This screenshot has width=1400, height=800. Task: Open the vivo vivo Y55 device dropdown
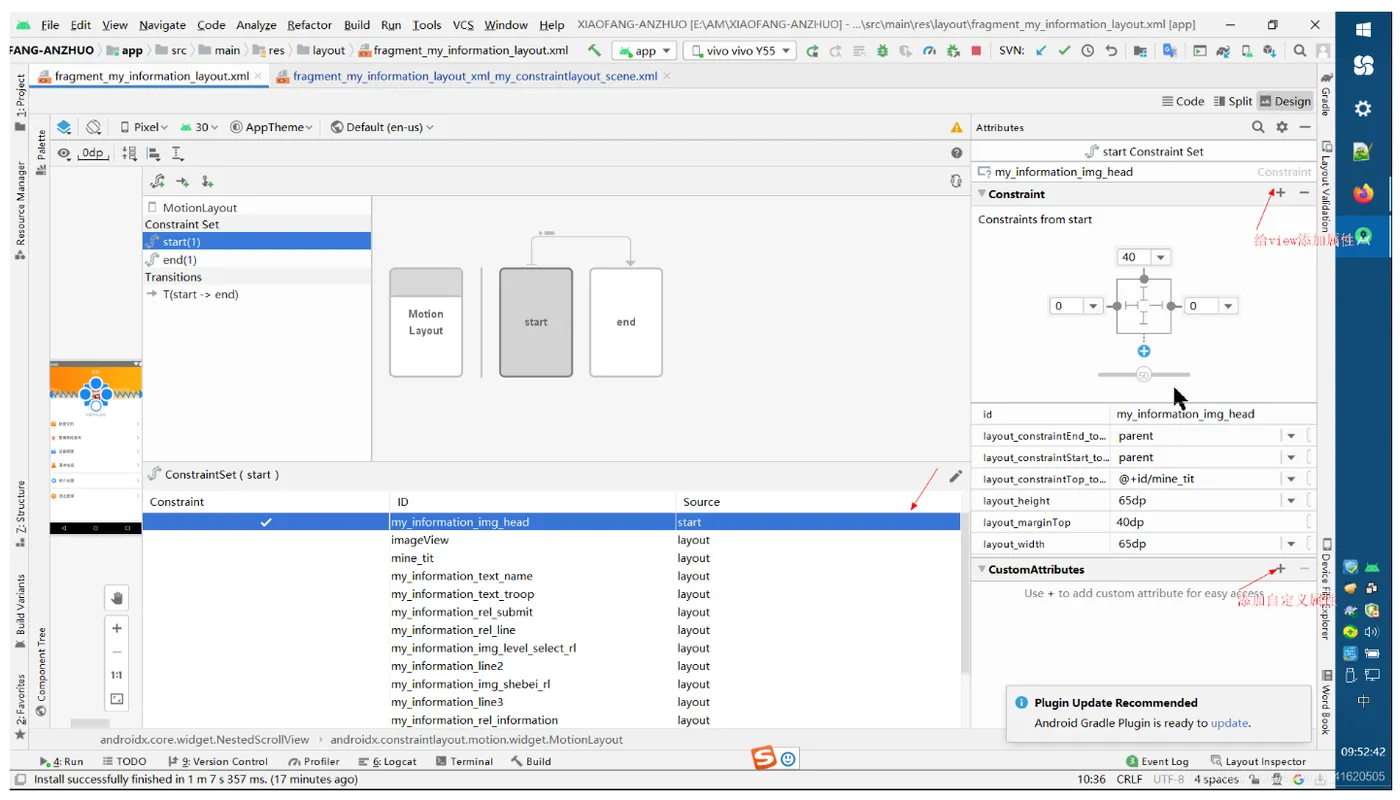(x=739, y=50)
